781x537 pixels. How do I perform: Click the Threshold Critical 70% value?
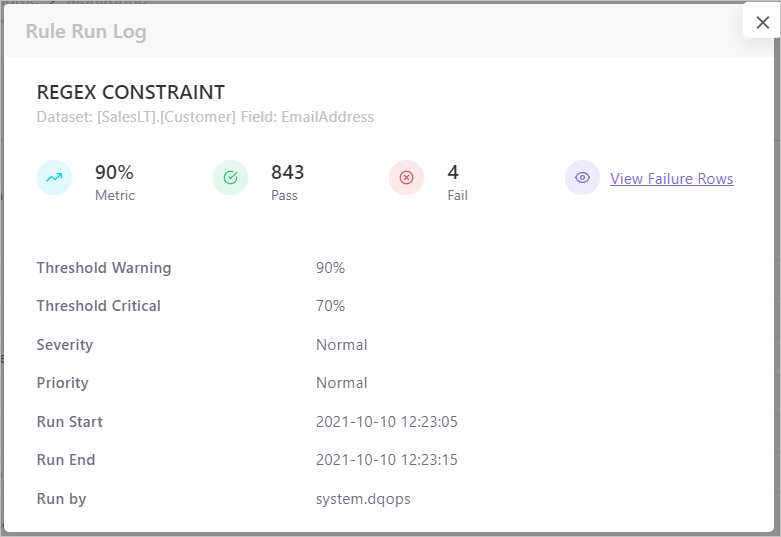tap(330, 306)
